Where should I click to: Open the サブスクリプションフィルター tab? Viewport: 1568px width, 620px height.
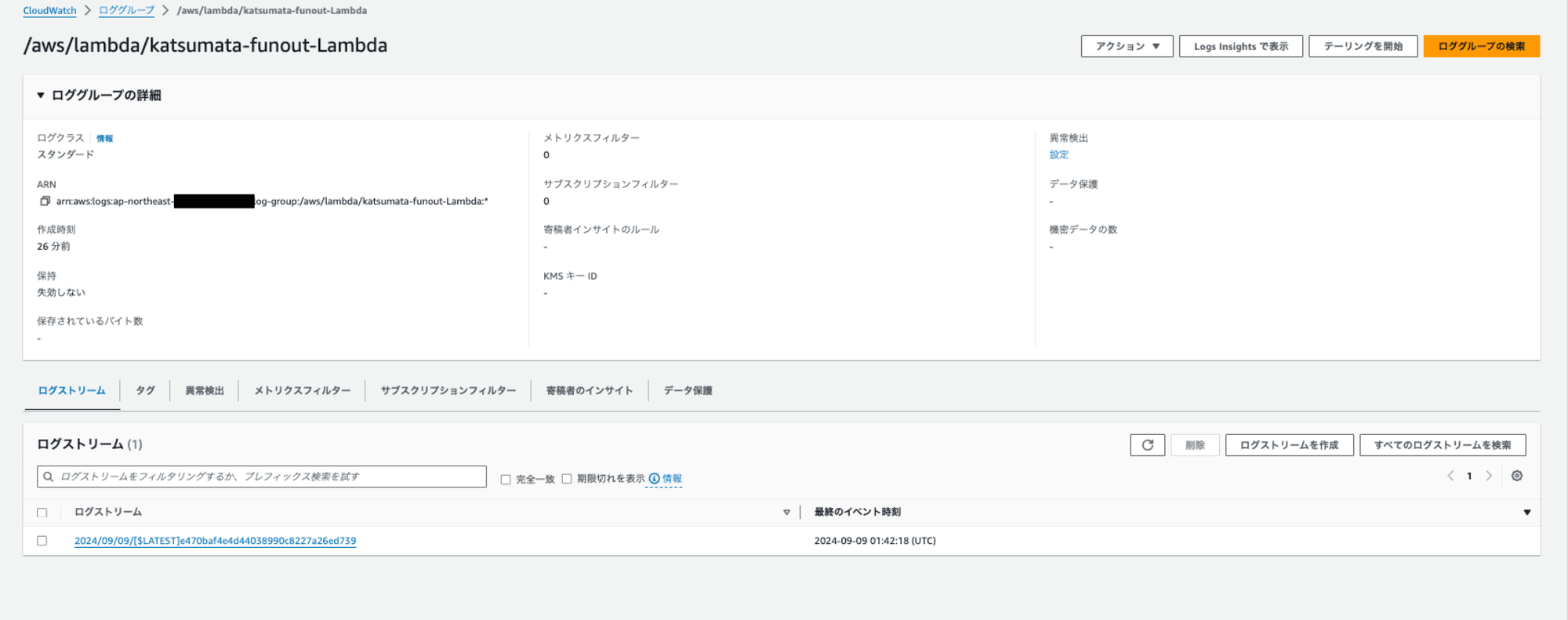[x=448, y=390]
